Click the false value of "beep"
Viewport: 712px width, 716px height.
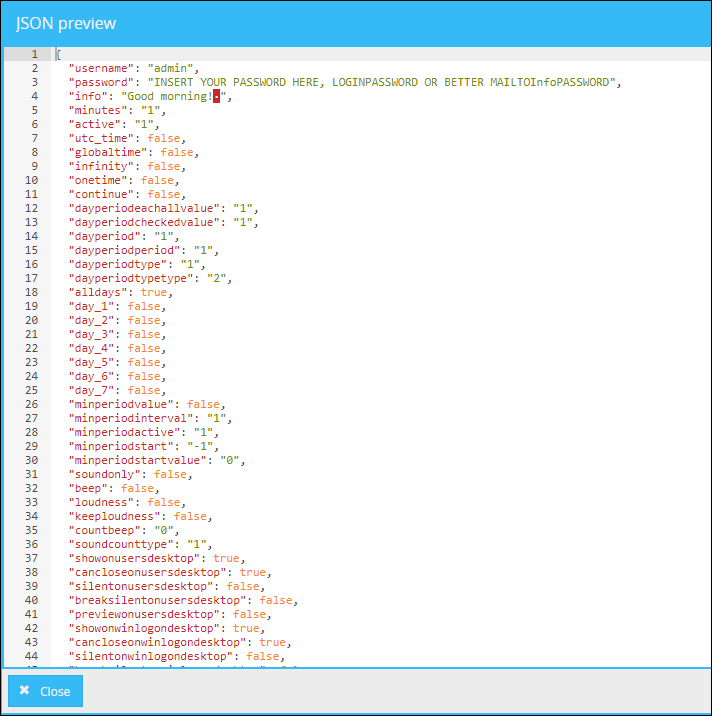pos(138,488)
